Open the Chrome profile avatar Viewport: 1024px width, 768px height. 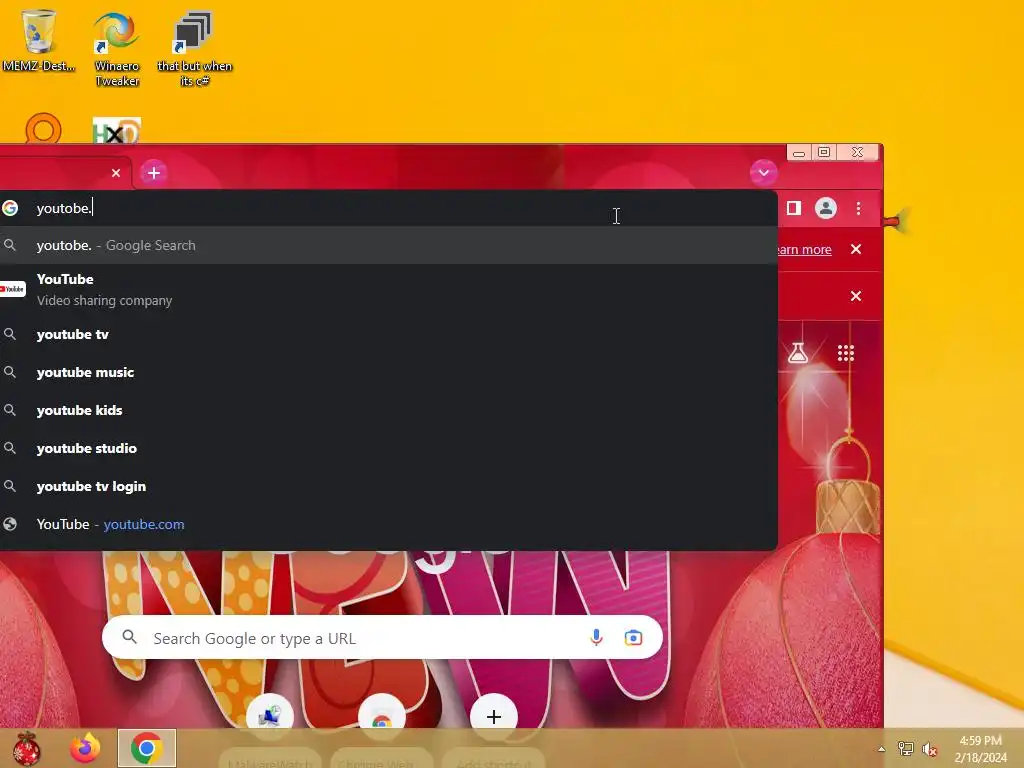825,208
